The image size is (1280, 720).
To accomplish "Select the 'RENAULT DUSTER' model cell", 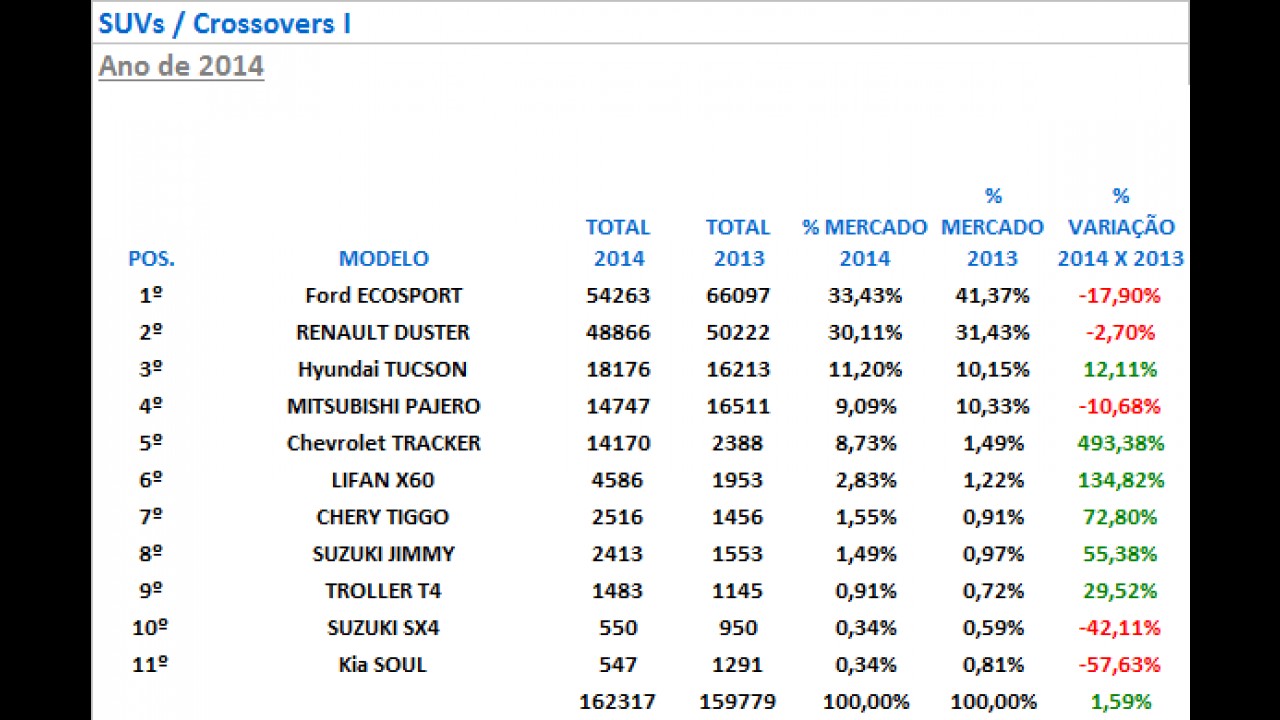I will (x=383, y=333).
